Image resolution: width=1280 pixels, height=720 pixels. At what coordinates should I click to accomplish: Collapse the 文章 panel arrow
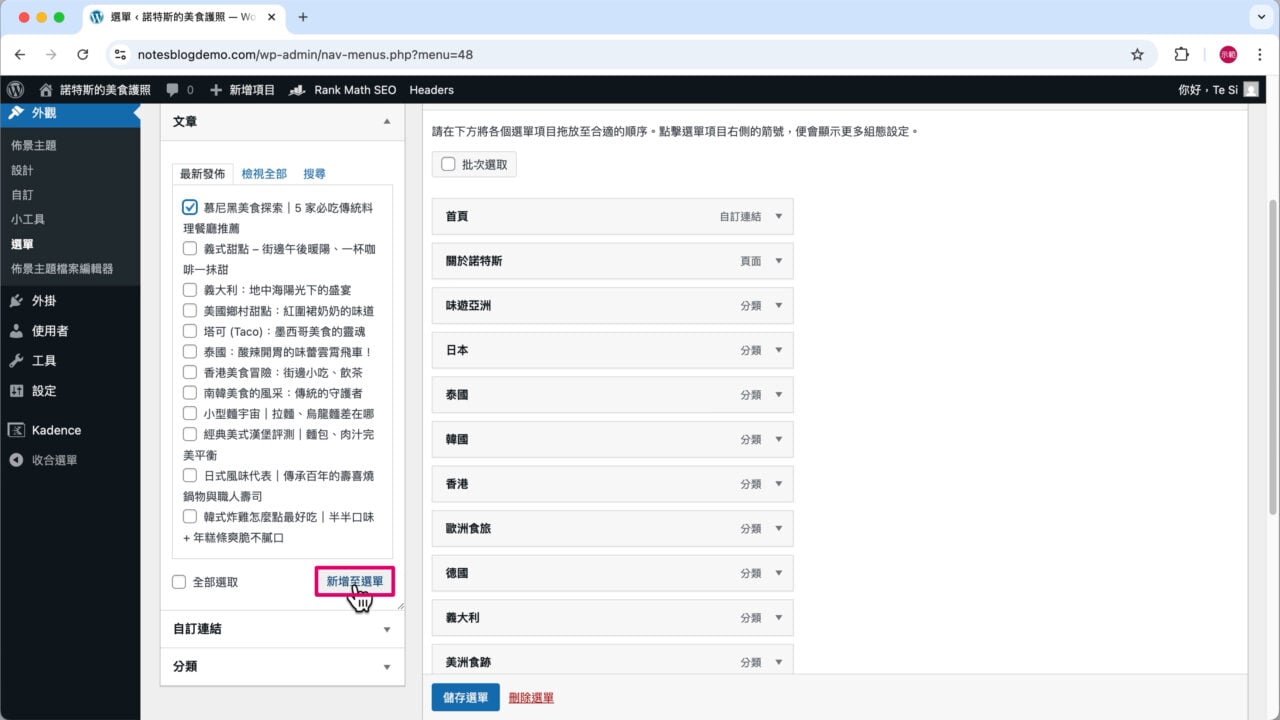pyautogui.click(x=387, y=121)
